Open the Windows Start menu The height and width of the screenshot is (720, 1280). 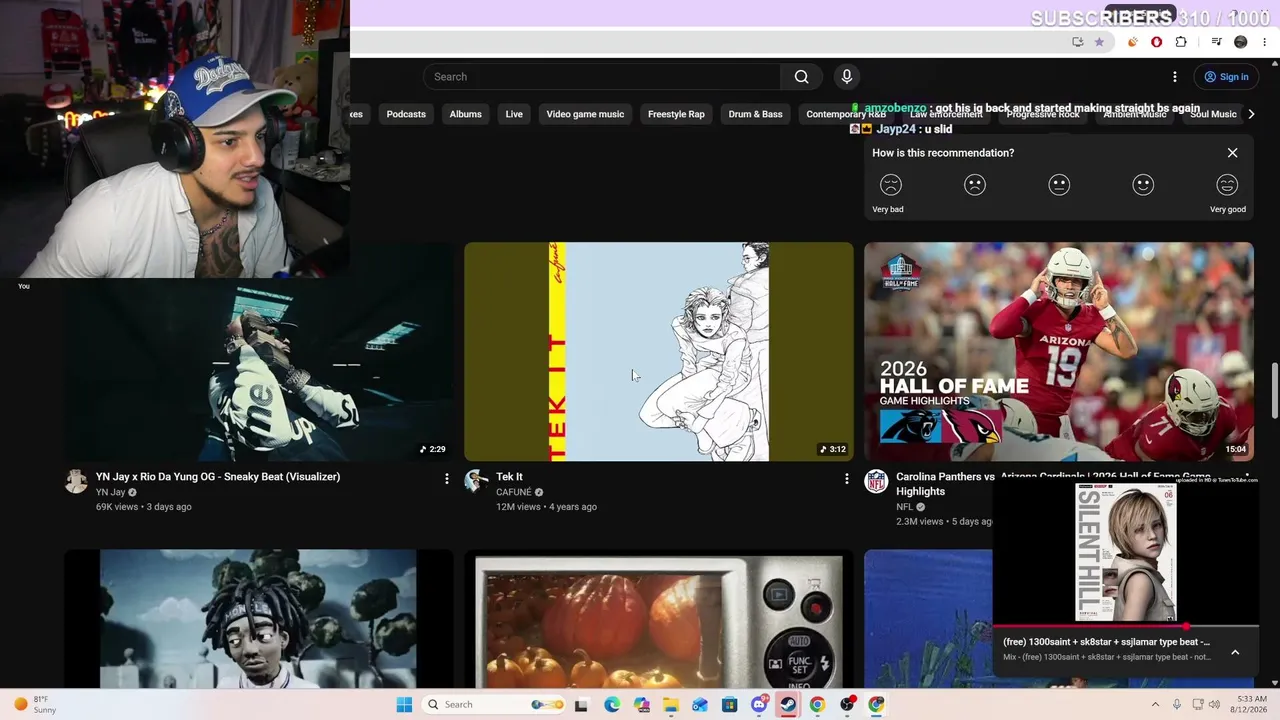404,705
